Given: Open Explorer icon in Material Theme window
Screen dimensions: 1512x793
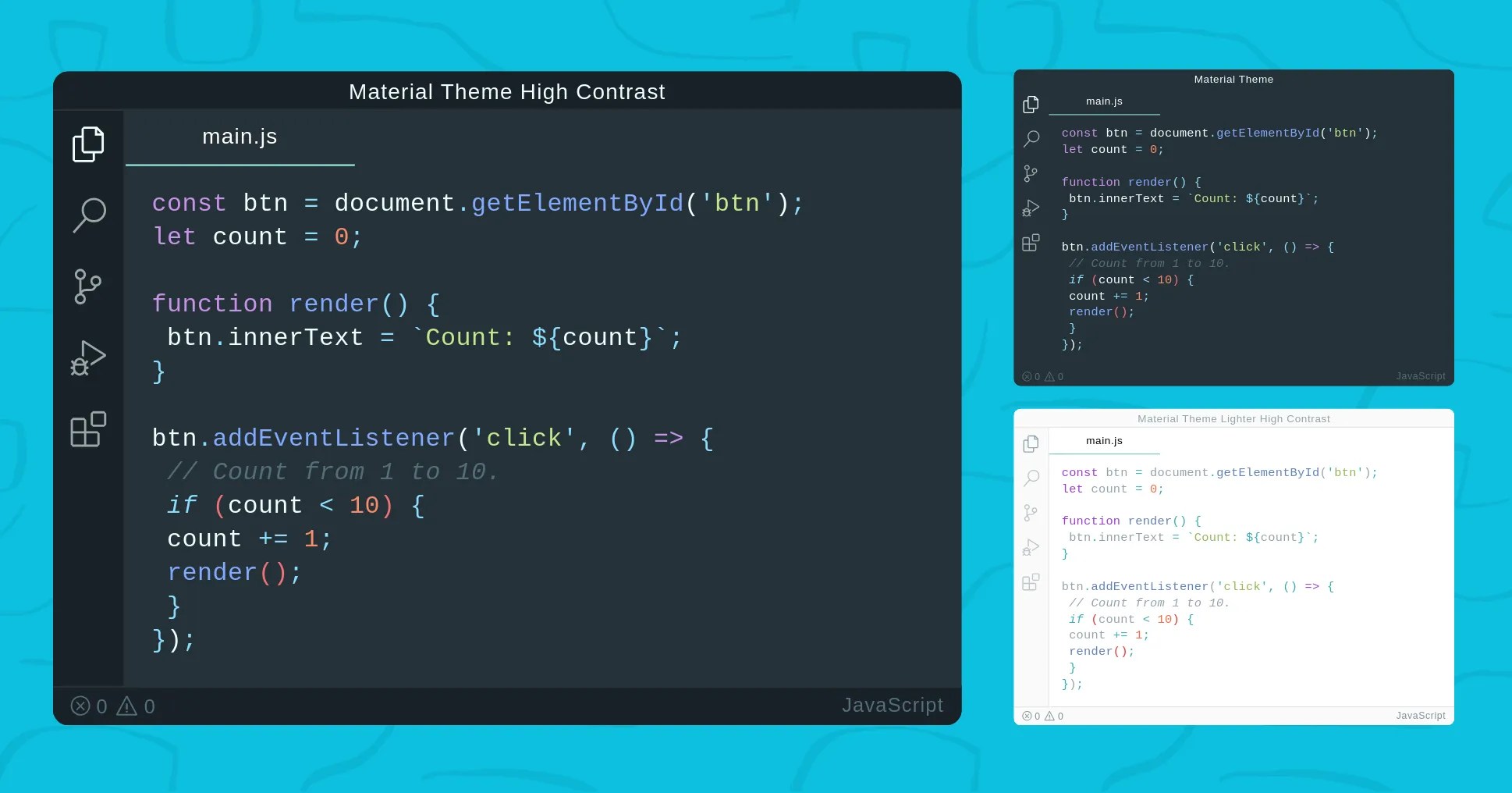Looking at the screenshot, I should [1031, 105].
